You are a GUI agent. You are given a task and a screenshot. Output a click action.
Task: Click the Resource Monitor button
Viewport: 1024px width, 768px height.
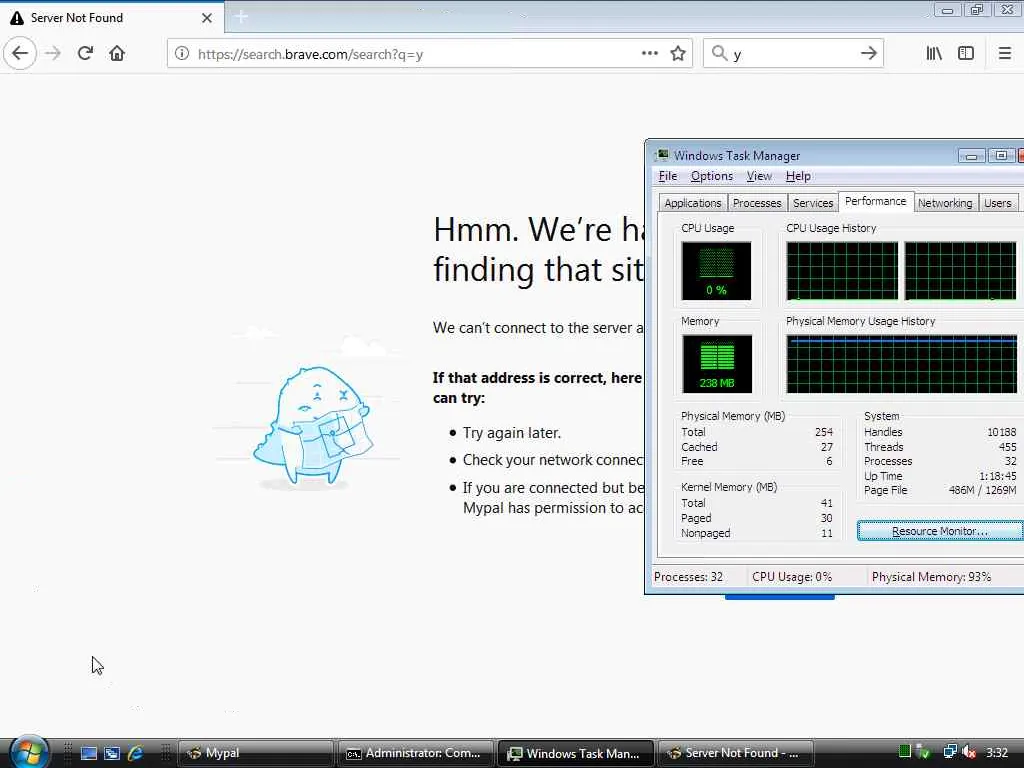[x=940, y=531]
